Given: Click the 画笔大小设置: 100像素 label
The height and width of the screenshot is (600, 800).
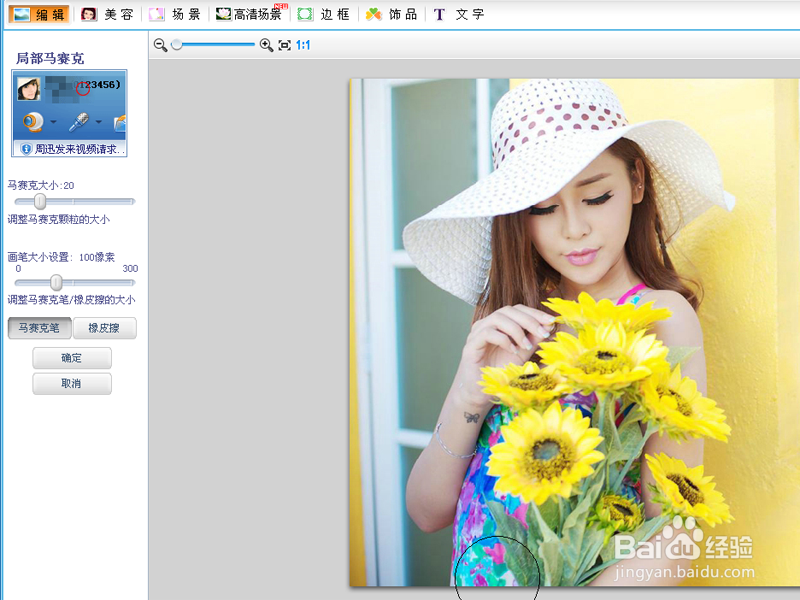Looking at the screenshot, I should pyautogui.click(x=61, y=257).
